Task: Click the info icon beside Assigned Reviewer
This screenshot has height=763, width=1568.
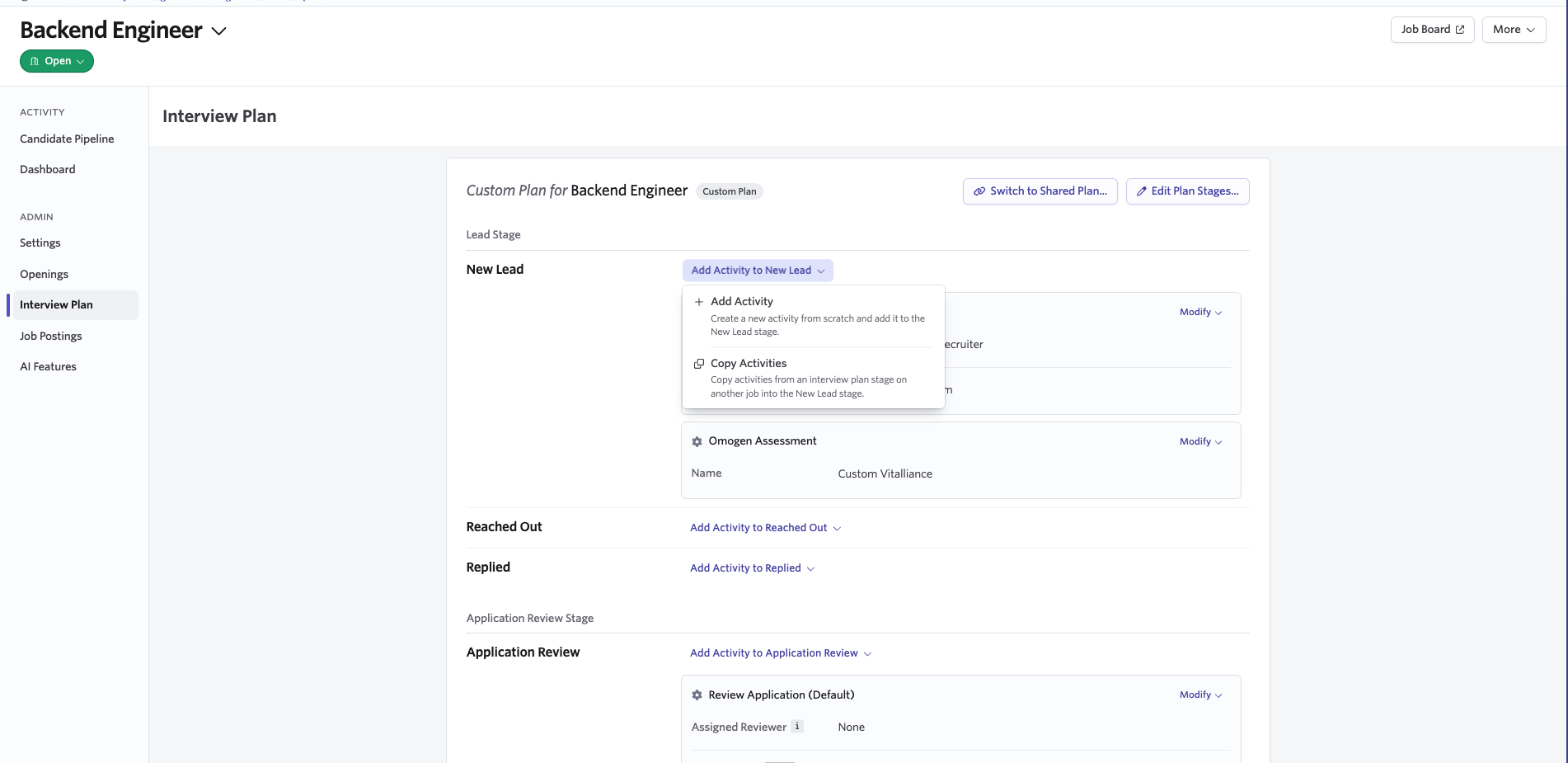Action: 797,726
